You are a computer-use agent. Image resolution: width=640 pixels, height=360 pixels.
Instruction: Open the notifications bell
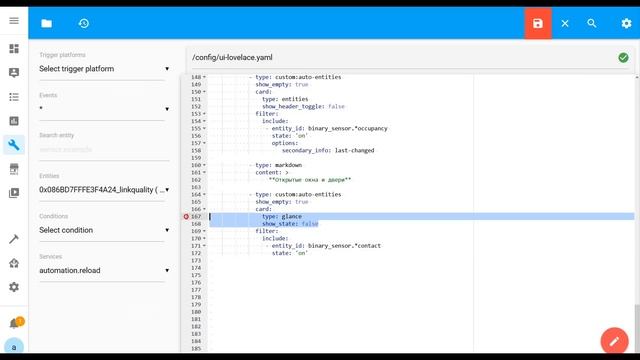15,324
